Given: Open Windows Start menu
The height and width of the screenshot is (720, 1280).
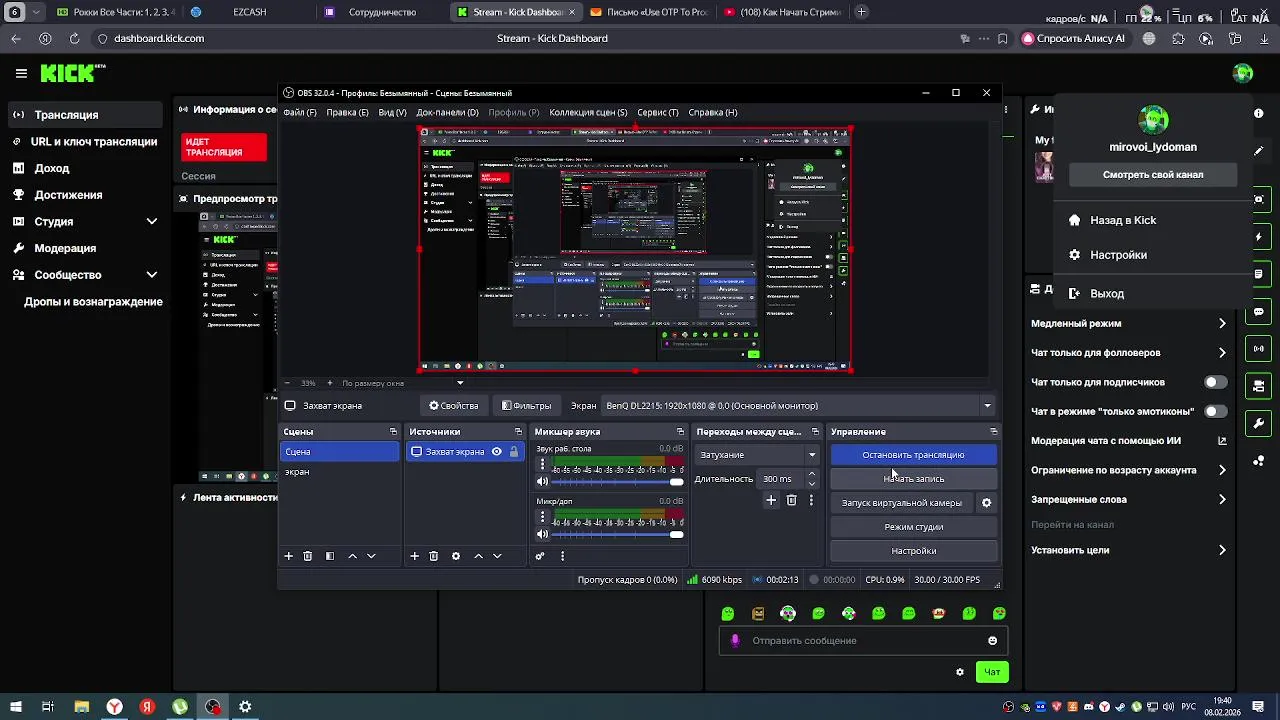Looking at the screenshot, I should pos(16,707).
